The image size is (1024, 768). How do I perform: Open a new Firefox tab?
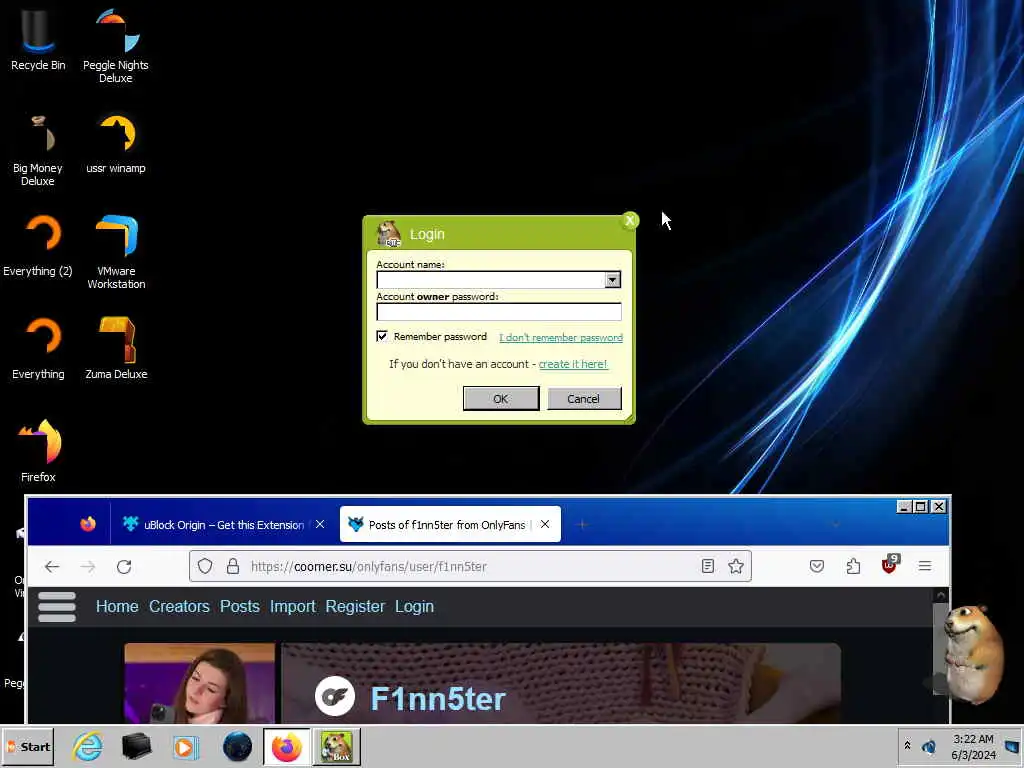coord(582,524)
